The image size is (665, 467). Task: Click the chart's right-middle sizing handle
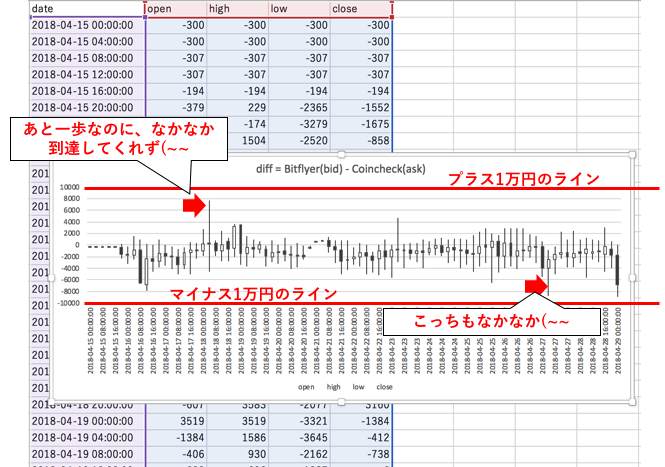coord(632,278)
